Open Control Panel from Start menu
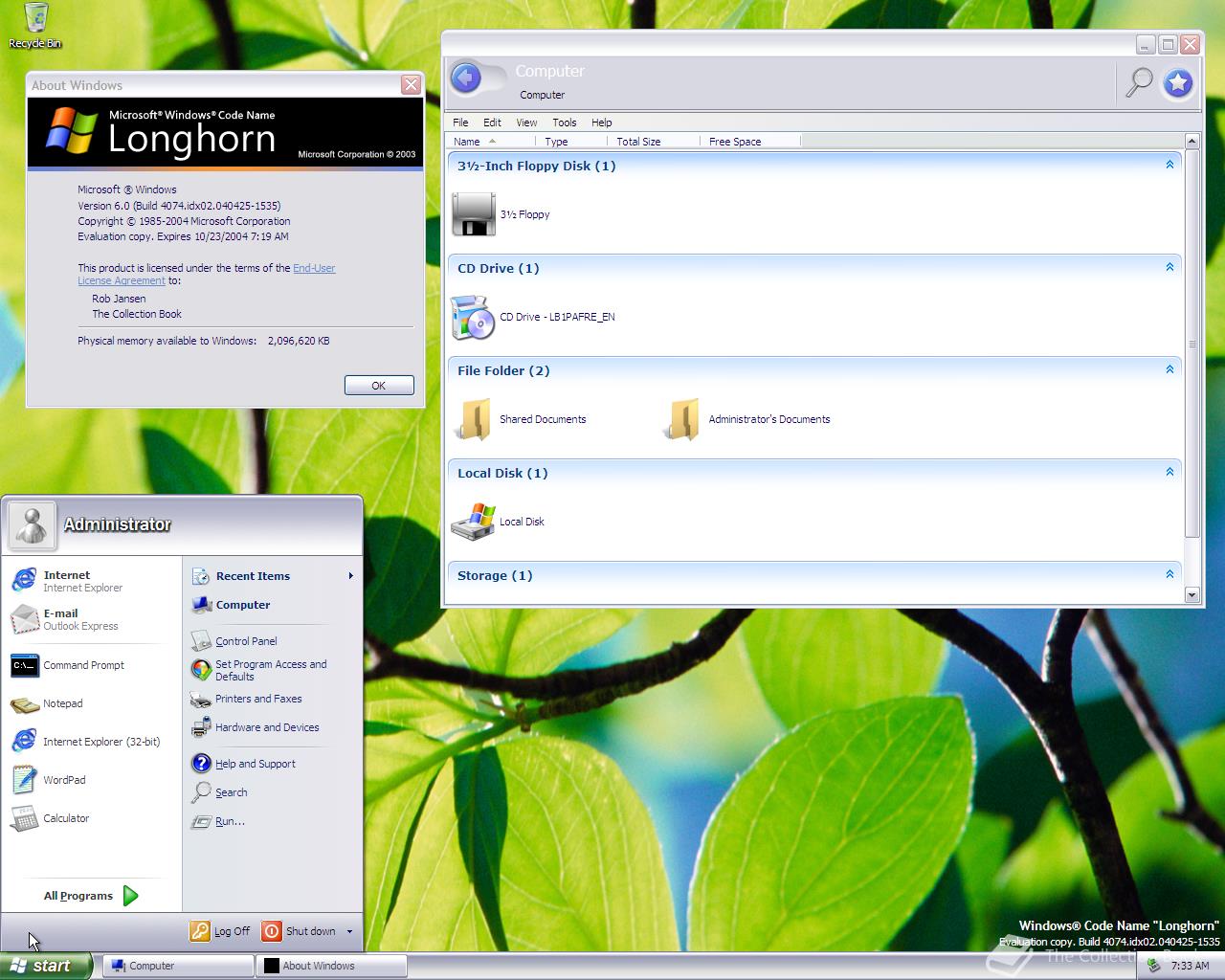 click(x=273, y=641)
